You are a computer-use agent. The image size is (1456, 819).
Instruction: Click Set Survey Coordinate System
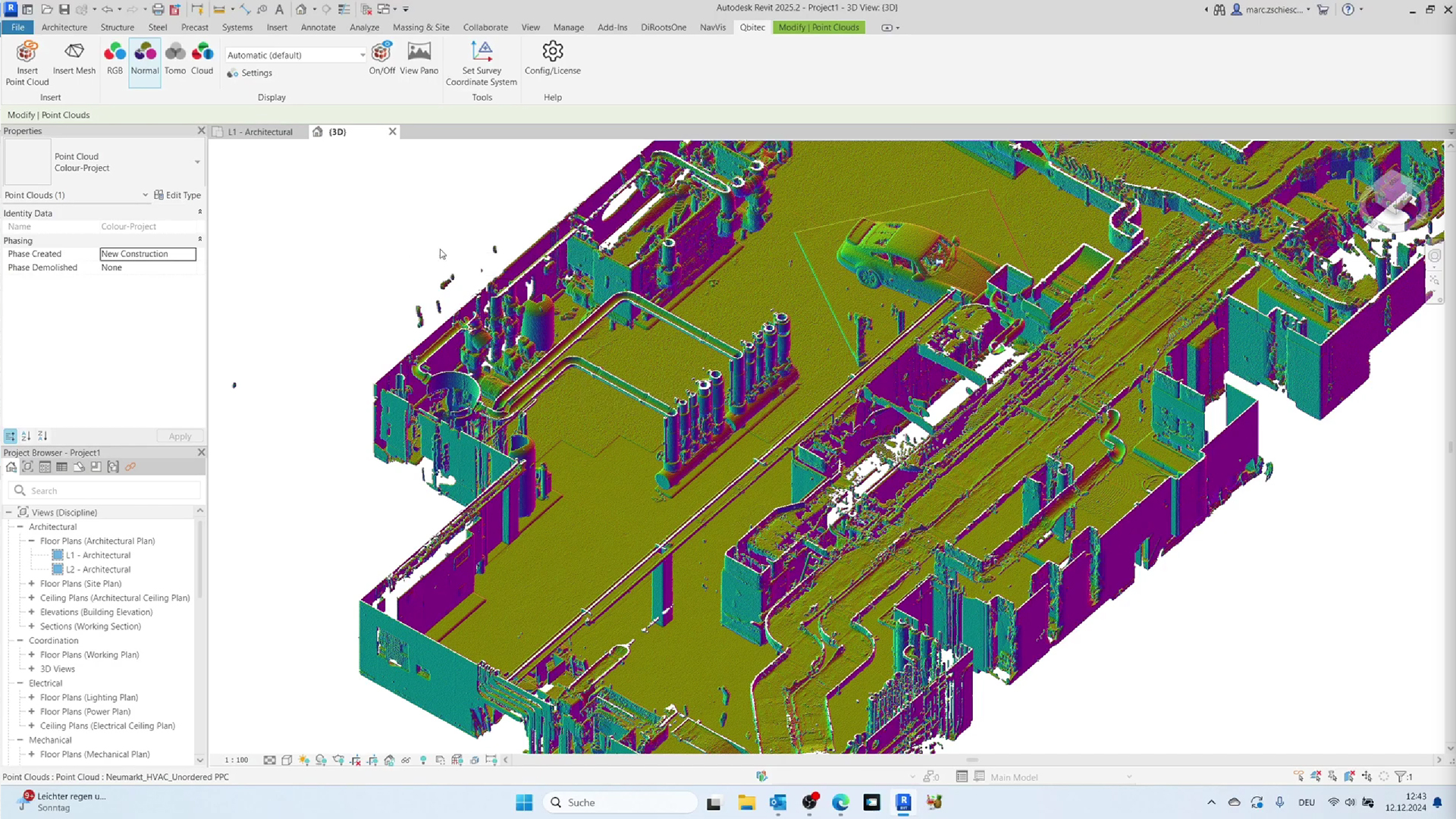coord(482,63)
